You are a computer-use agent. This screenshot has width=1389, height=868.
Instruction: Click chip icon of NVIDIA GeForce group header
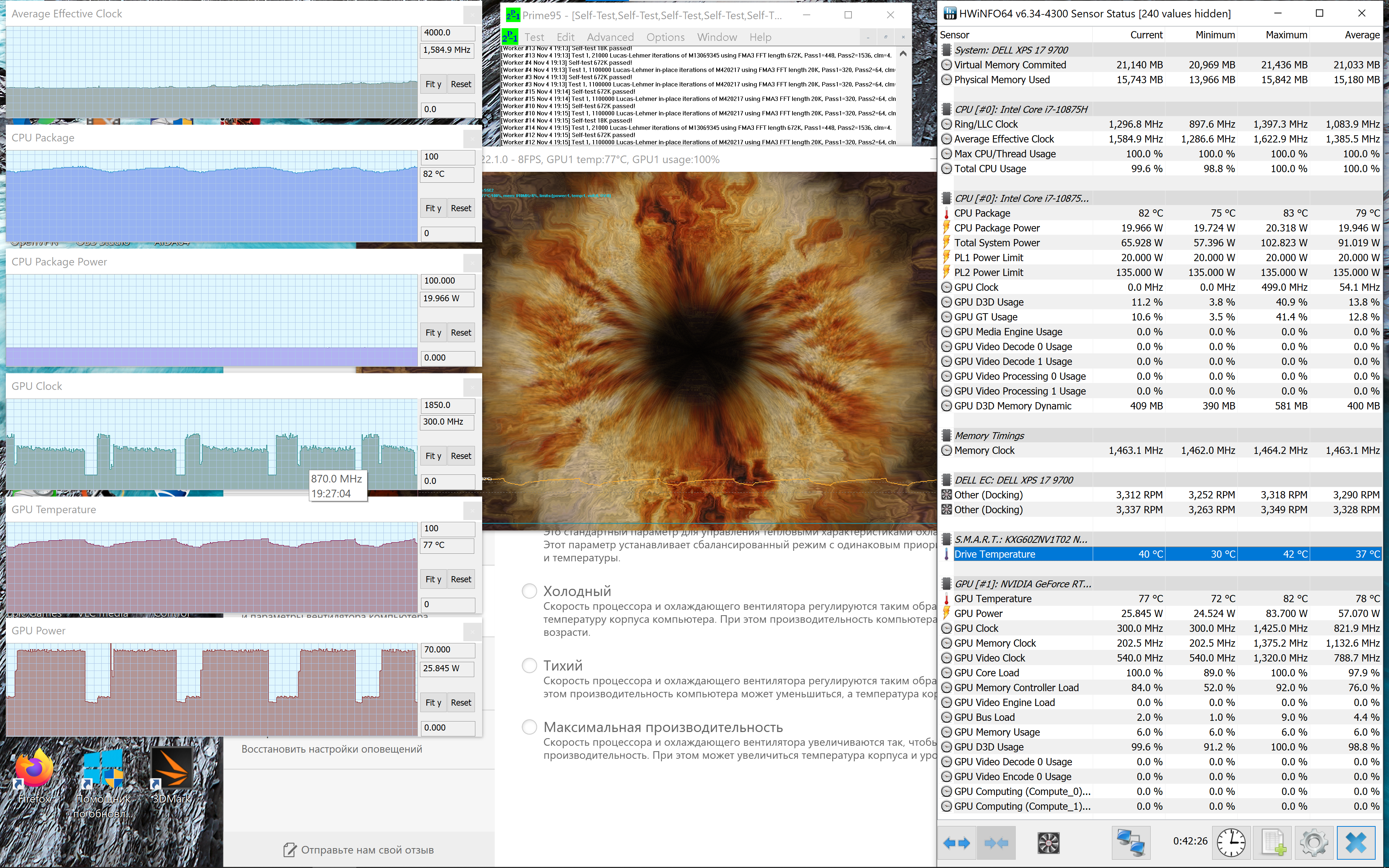pos(947,584)
